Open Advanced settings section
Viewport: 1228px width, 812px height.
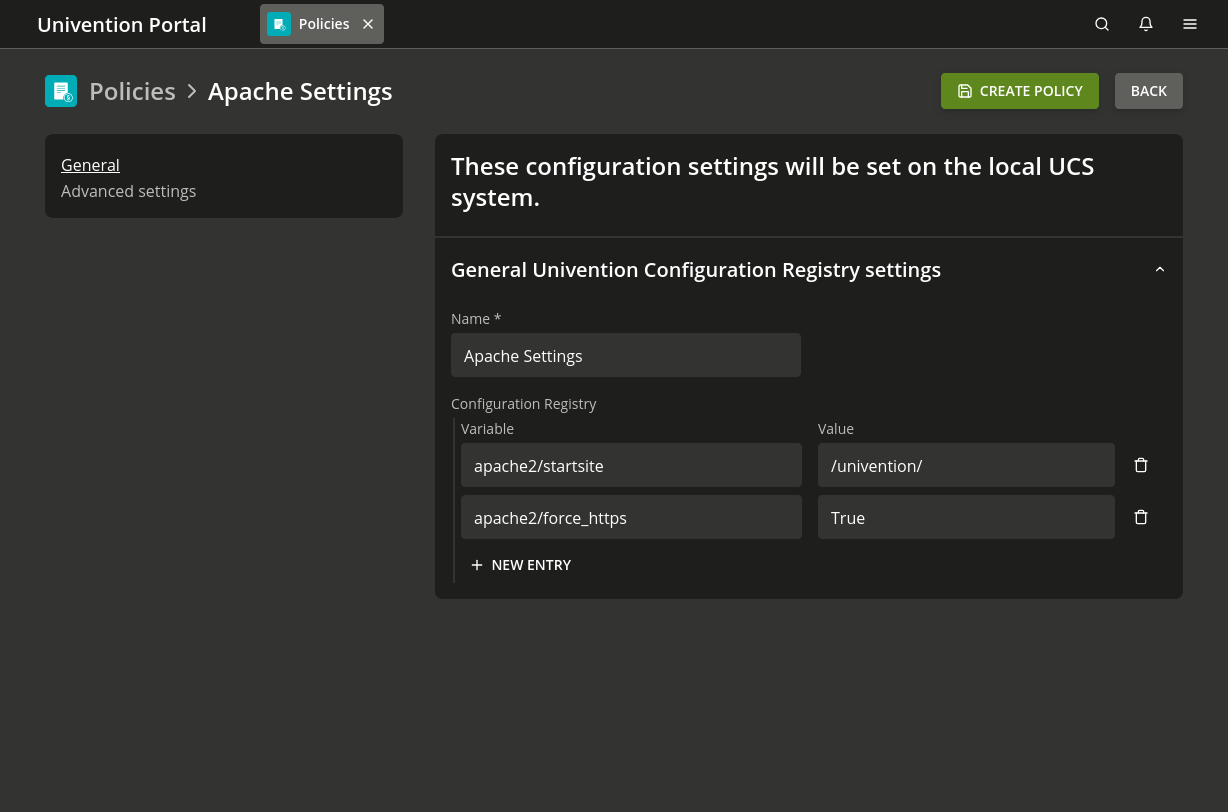coord(128,191)
